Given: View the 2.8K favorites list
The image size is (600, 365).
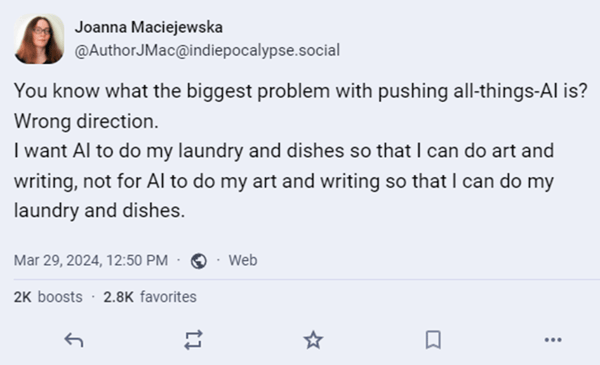Looking at the screenshot, I should 150,297.
